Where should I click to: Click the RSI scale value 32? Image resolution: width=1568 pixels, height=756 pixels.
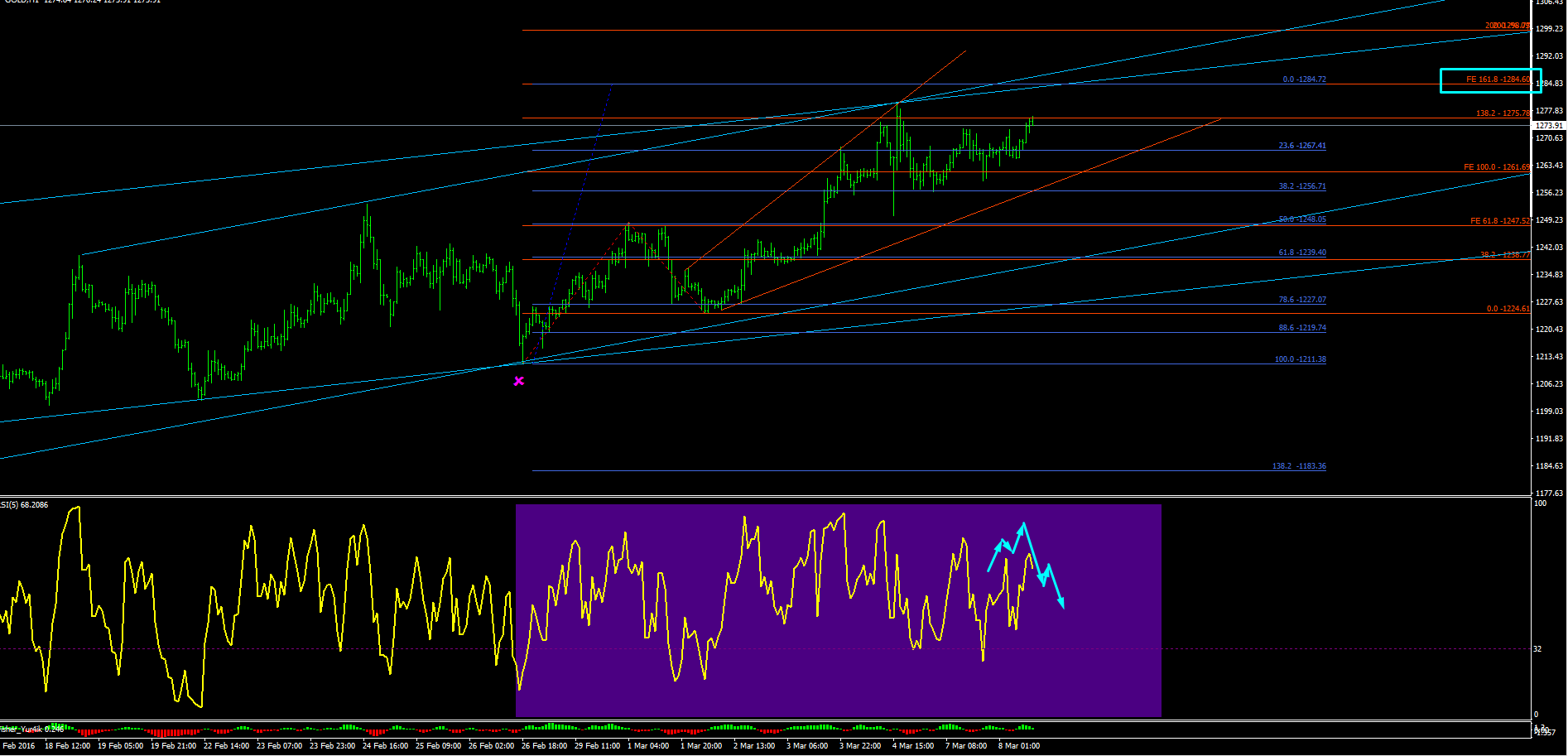(1537, 649)
